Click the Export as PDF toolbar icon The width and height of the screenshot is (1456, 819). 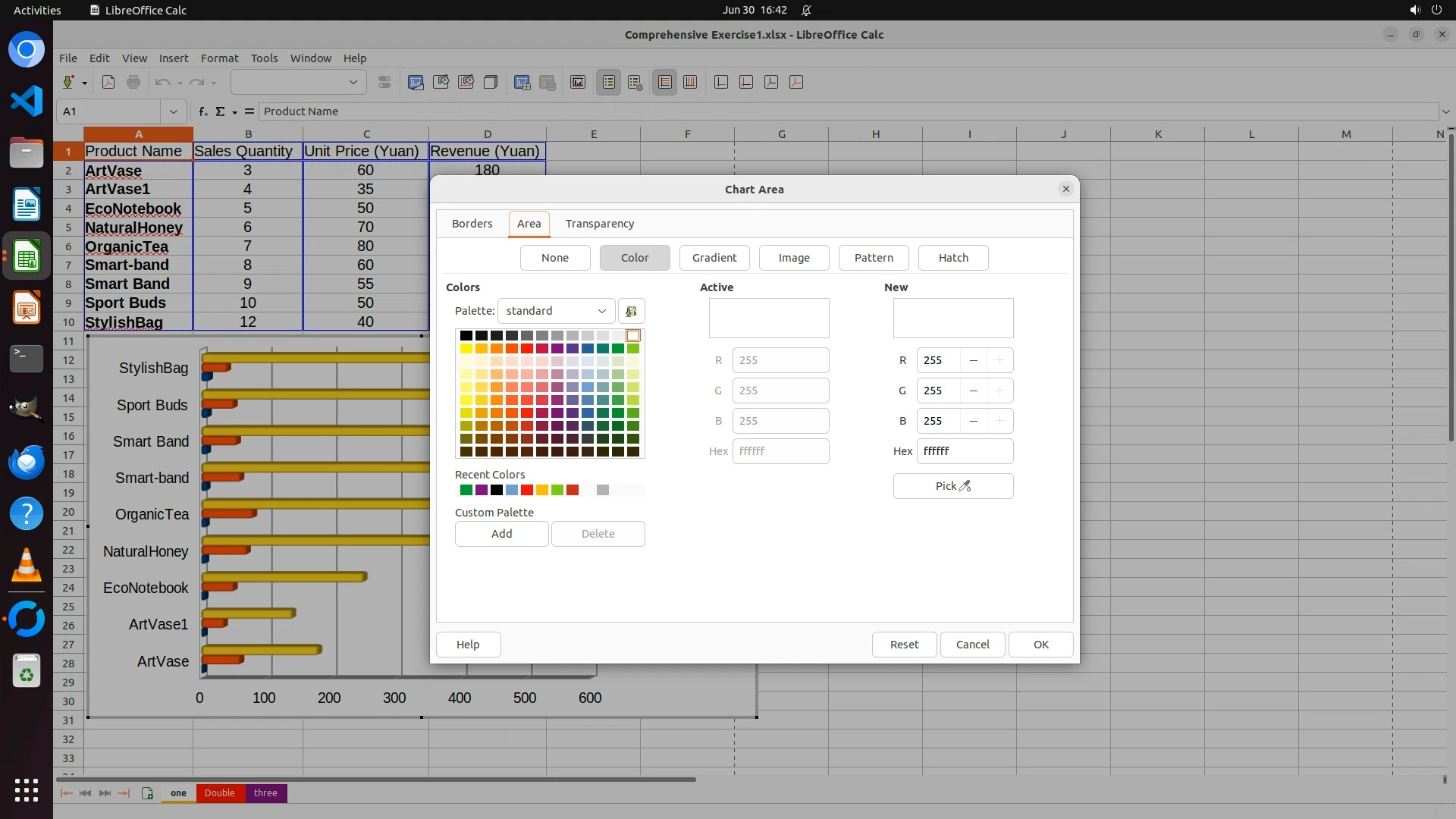coord(108,82)
